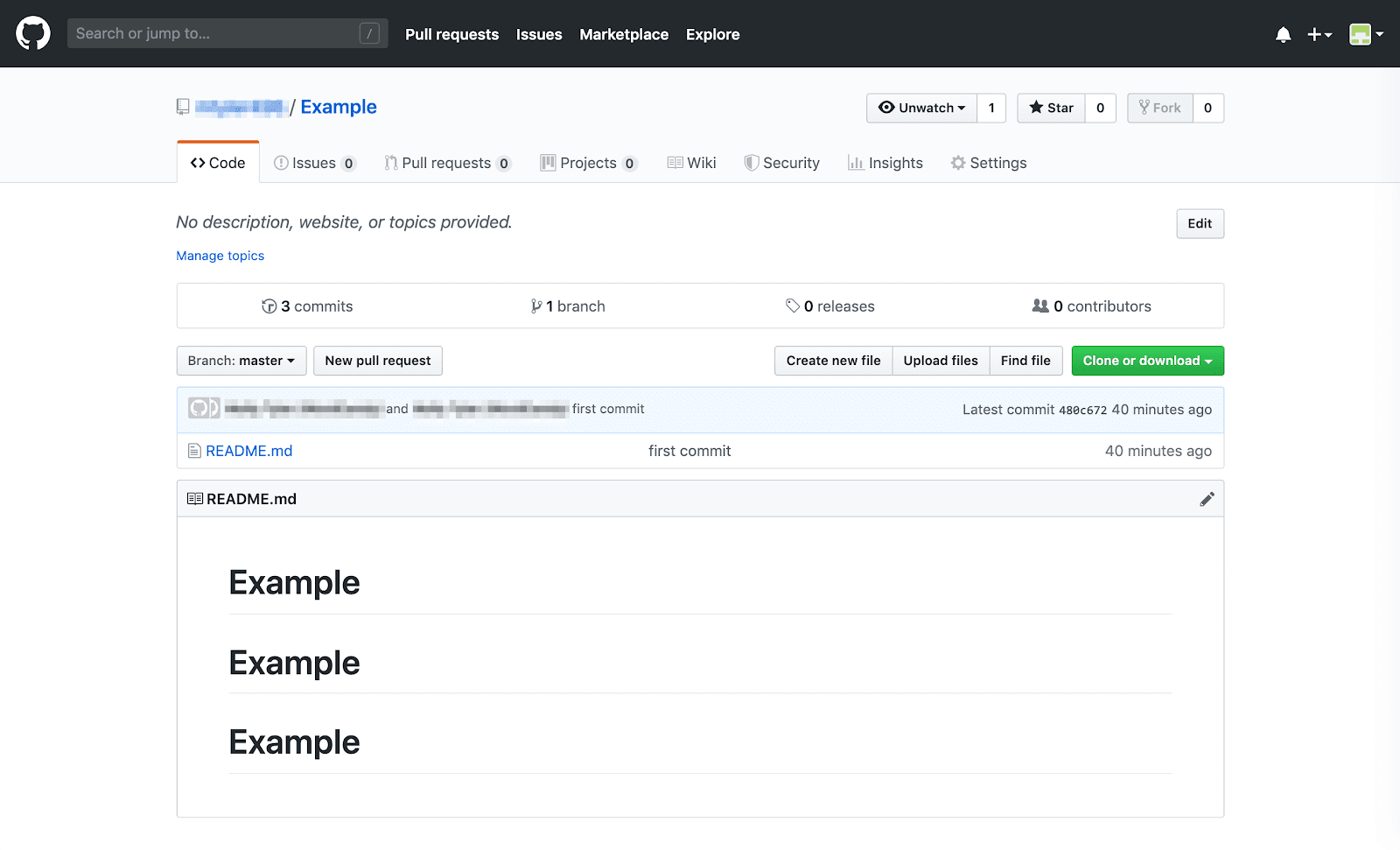Click the releases tag icon
Screen dimensions: 1400x850
pos(792,306)
